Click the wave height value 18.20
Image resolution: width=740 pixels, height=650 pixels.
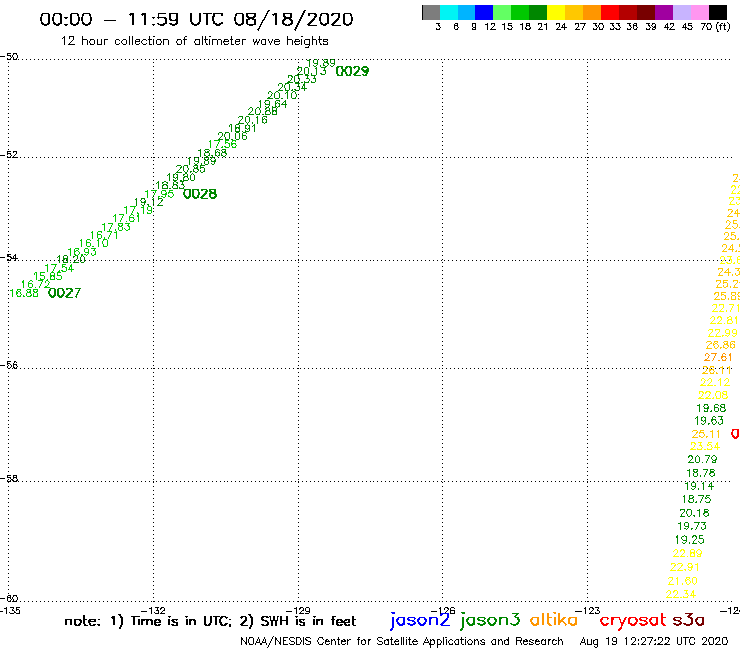71,259
